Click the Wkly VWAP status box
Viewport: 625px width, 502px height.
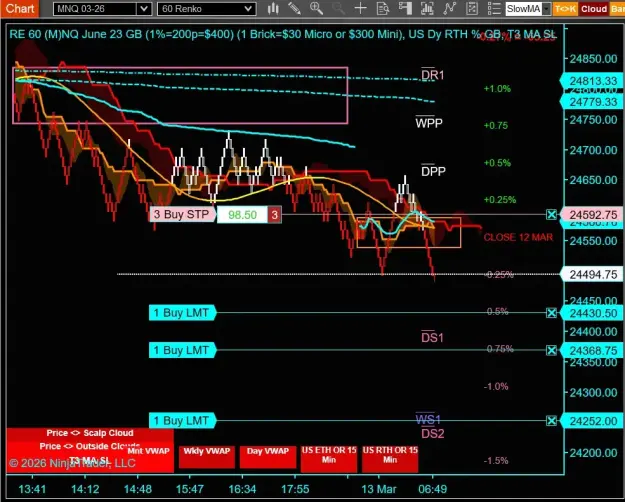(x=206, y=457)
